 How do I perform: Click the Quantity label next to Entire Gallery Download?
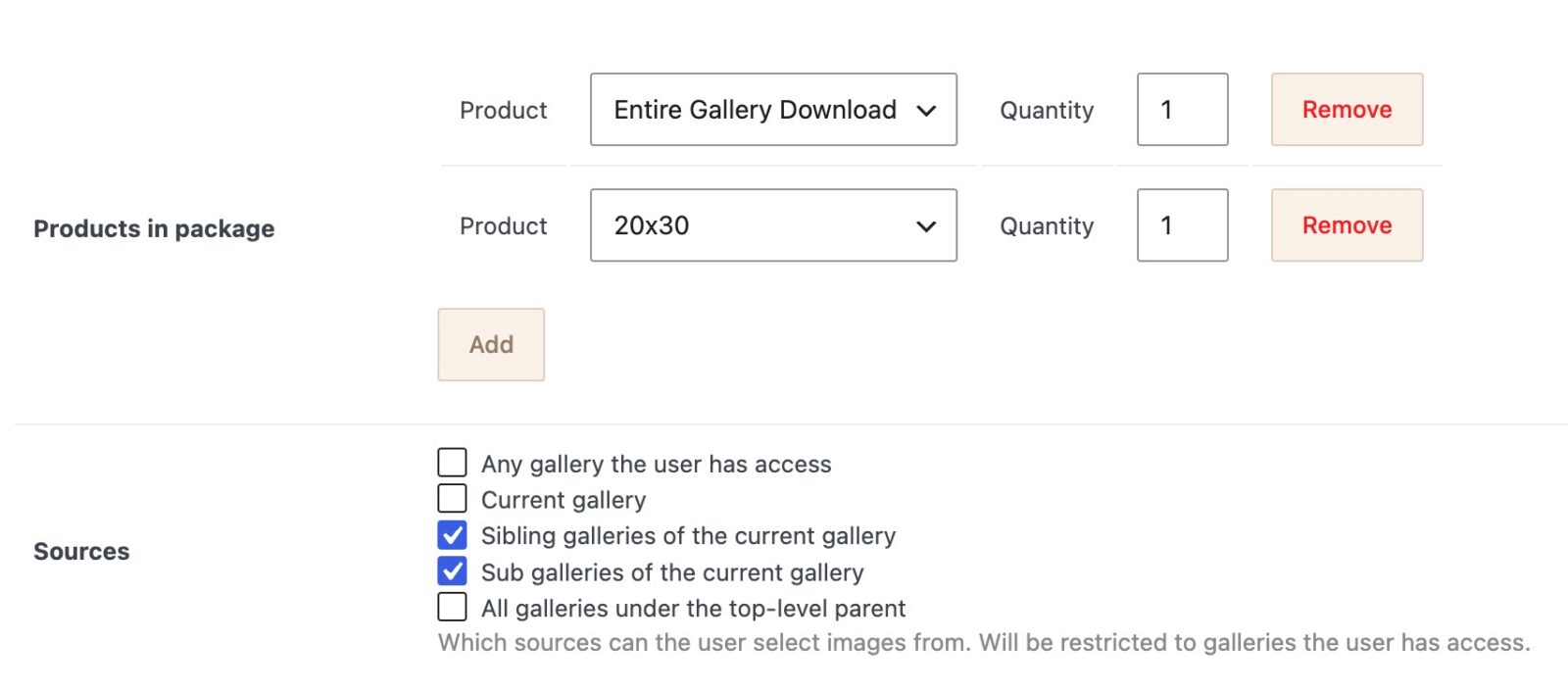(1047, 111)
